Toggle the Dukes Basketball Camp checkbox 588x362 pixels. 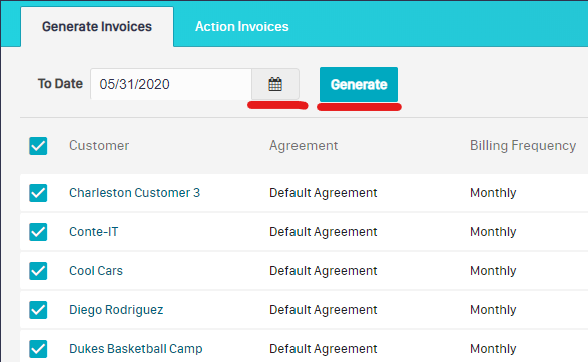click(38, 349)
